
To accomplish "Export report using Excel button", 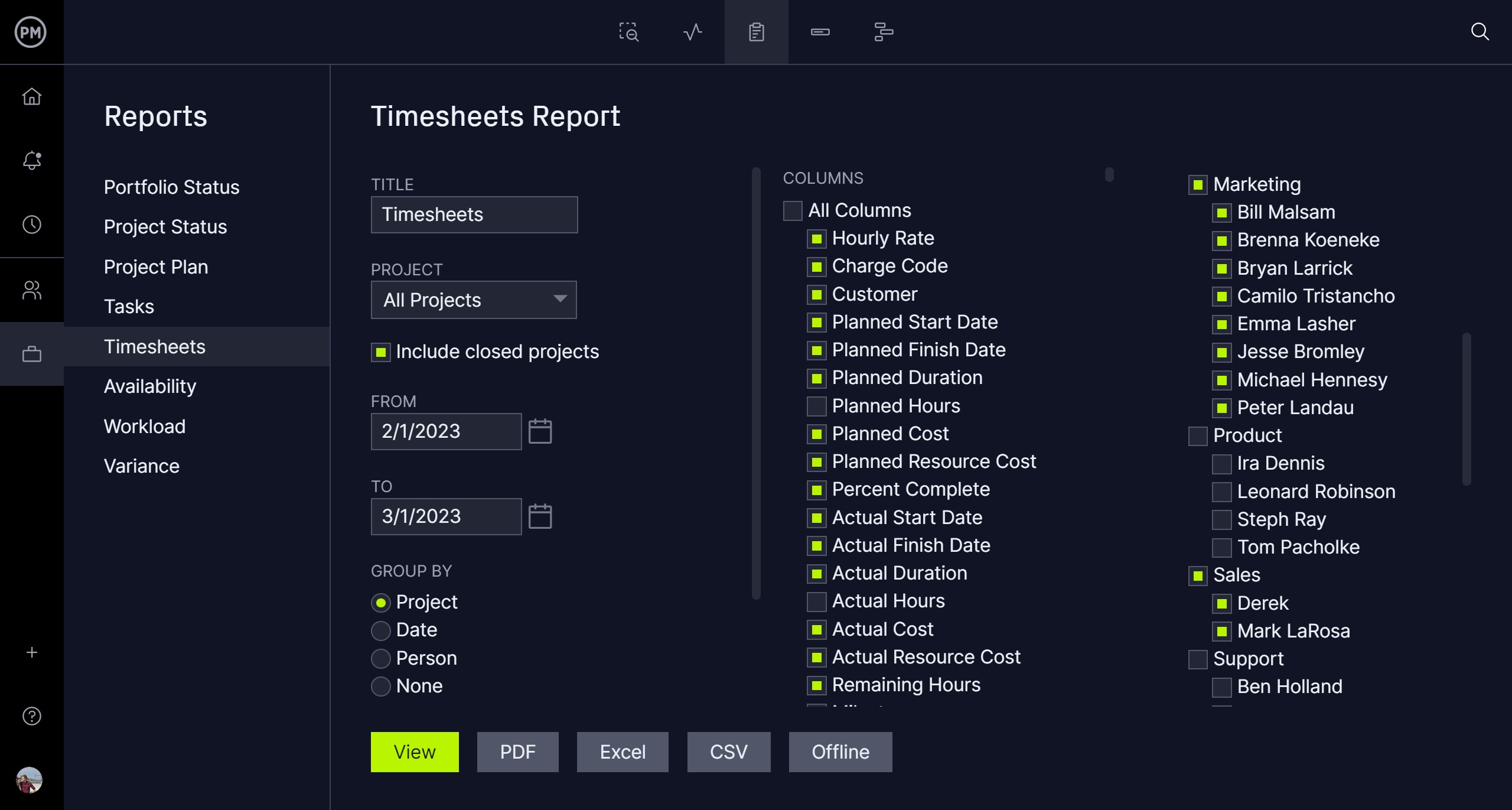I will pos(621,752).
